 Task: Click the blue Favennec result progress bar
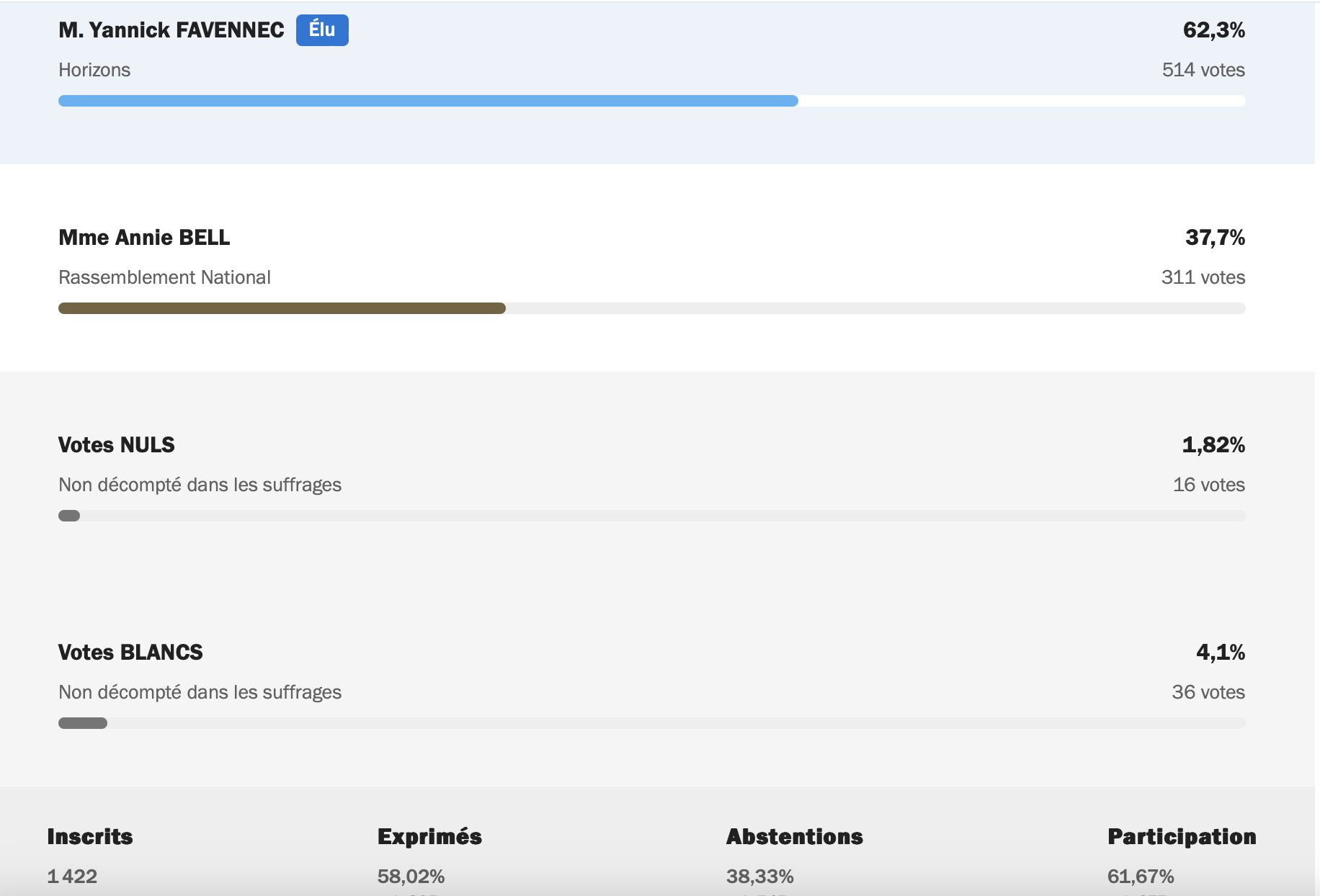pyautogui.click(x=428, y=101)
